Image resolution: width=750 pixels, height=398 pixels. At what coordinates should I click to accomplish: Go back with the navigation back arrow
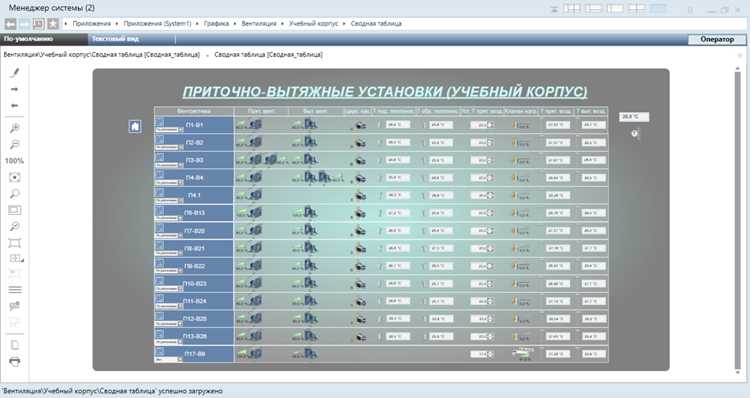(11, 23)
